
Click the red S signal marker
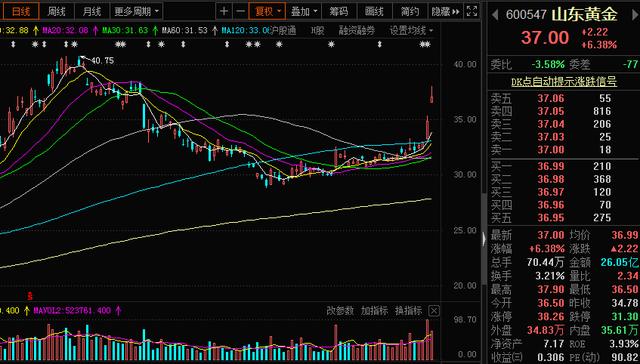pos(29,295)
